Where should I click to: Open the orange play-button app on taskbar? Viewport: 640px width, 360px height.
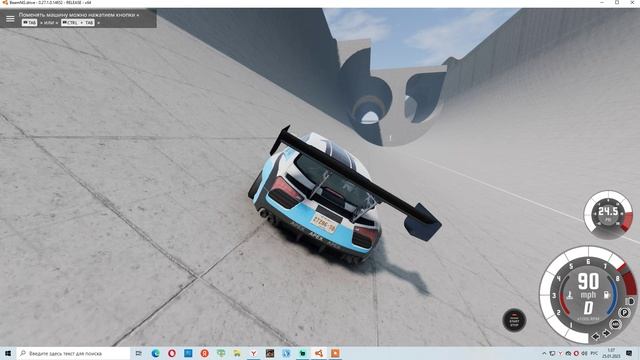335,353
